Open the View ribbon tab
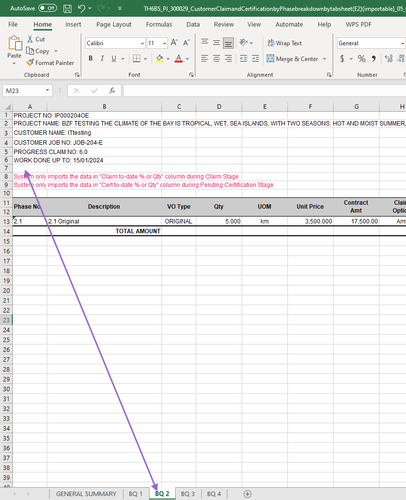This screenshot has width=406, height=500. 254,24
